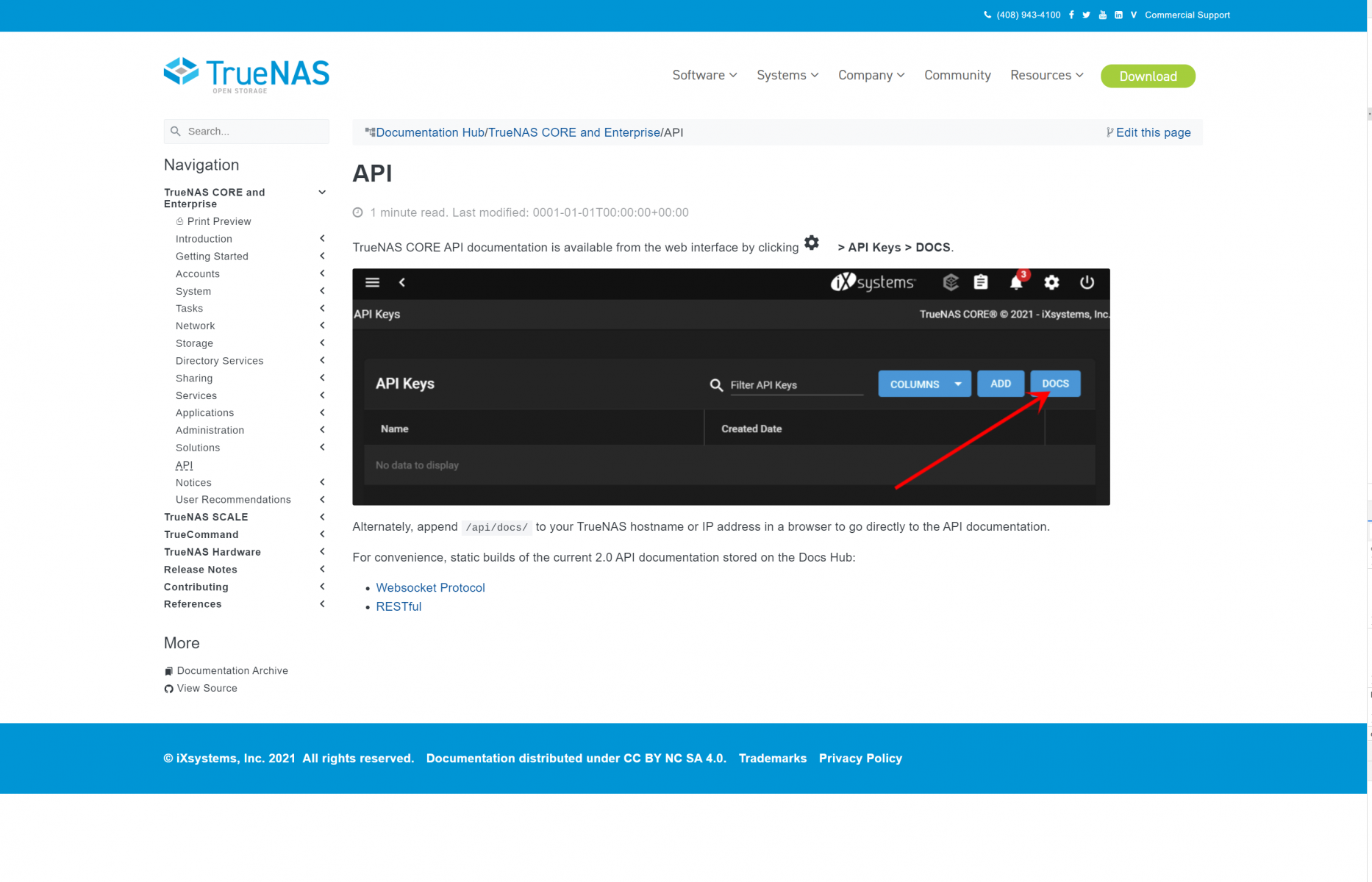Screen dimensions: 1372x882
Task: Click the branch icon beside Edit this page
Action: point(1110,132)
